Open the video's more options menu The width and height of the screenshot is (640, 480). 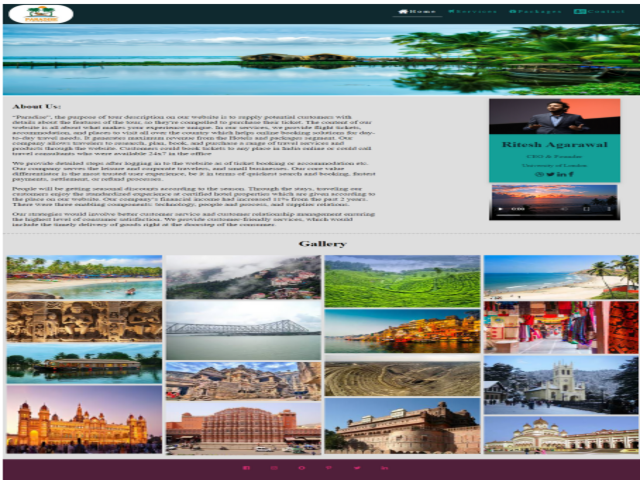[x=607, y=210]
